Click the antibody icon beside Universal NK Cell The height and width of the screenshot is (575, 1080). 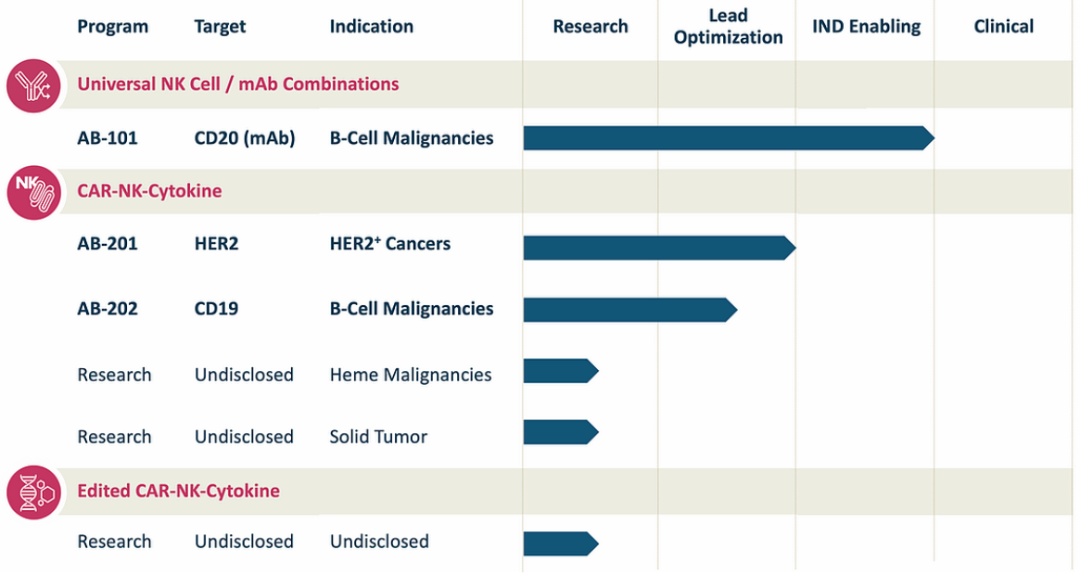pos(34,85)
